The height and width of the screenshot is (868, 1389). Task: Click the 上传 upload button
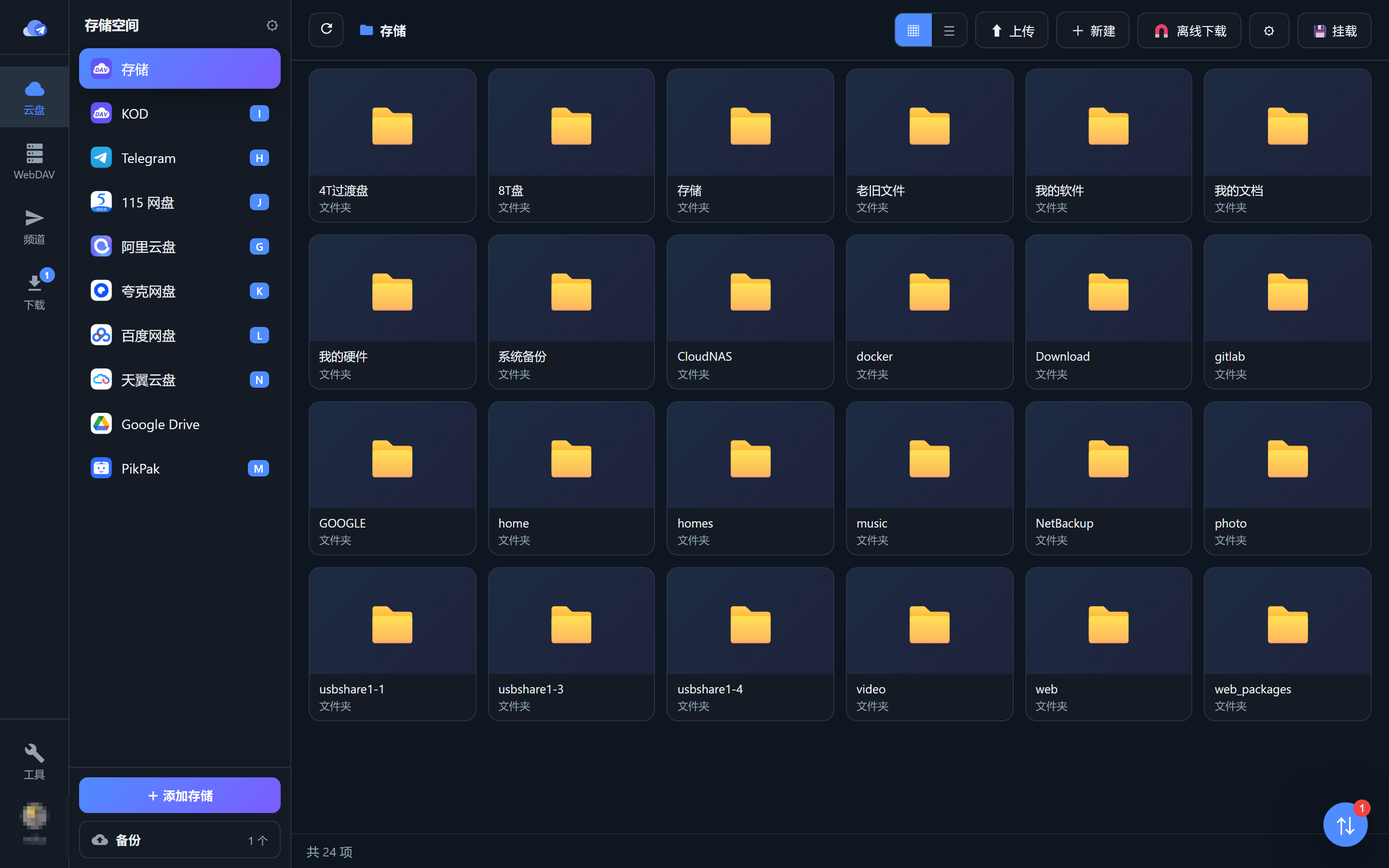tap(1011, 30)
